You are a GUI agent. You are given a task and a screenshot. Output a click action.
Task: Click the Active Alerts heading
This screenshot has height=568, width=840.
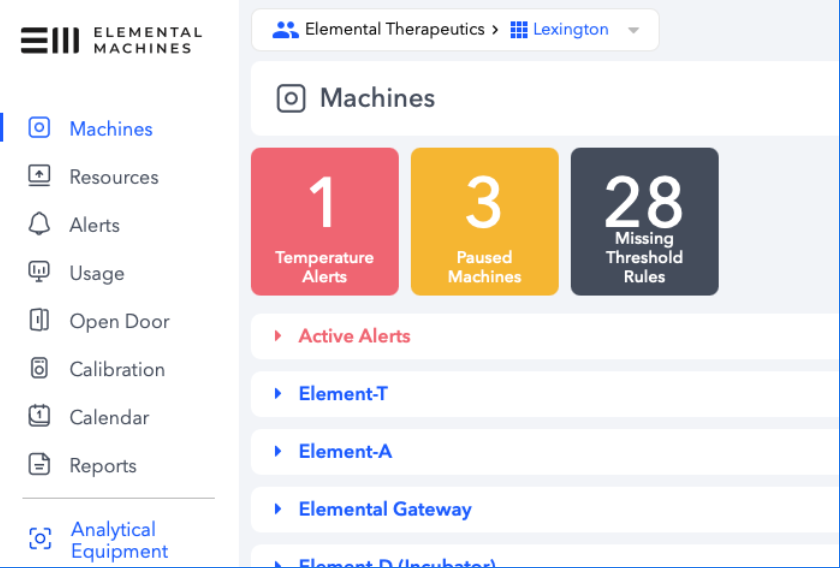click(354, 336)
